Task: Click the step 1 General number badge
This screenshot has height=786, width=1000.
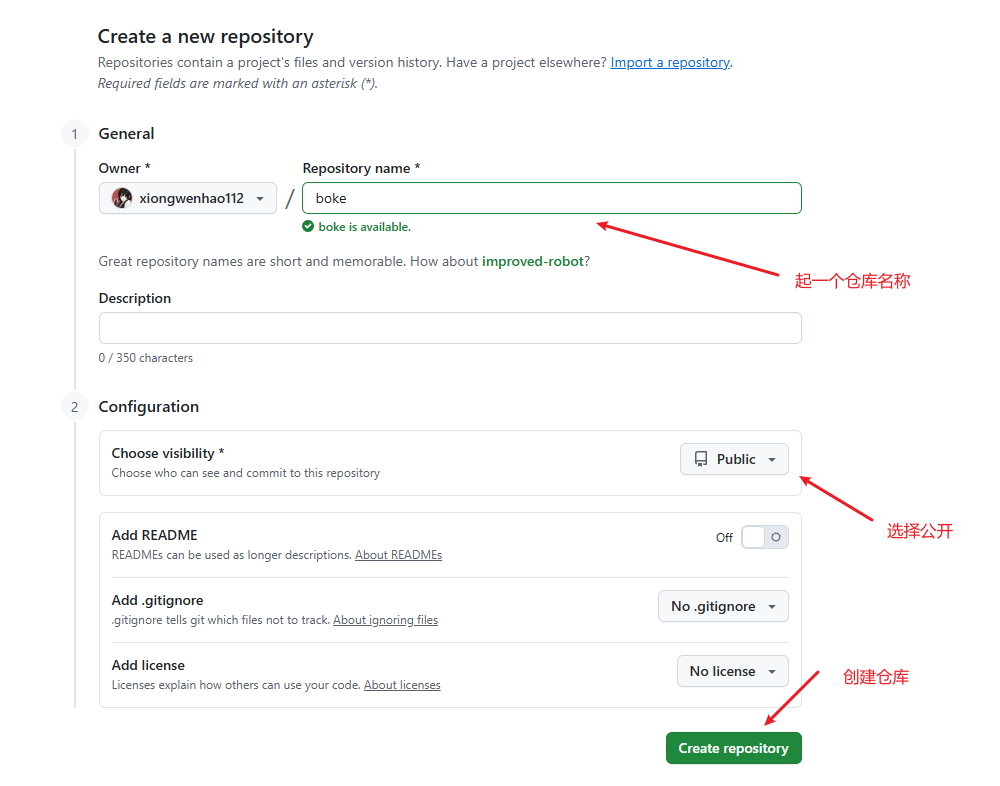Action: coord(75,134)
